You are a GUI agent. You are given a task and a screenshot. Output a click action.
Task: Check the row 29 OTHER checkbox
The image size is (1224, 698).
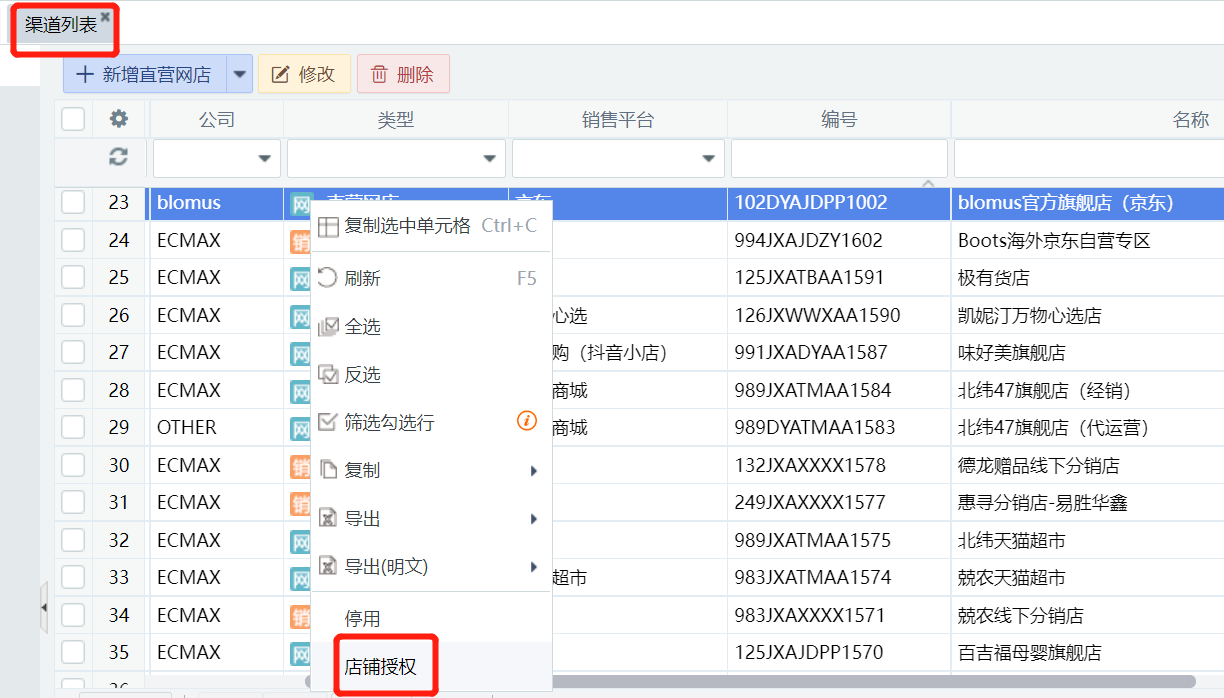73,427
